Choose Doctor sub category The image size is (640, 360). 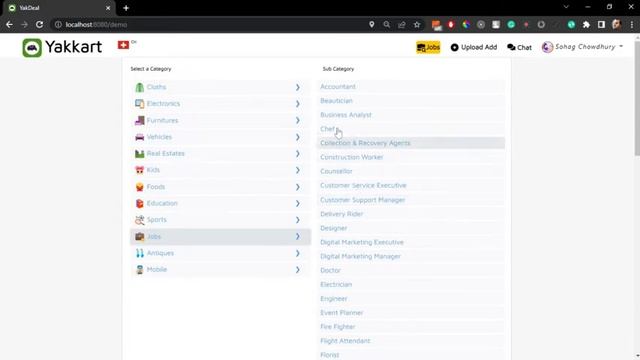pos(411,271)
